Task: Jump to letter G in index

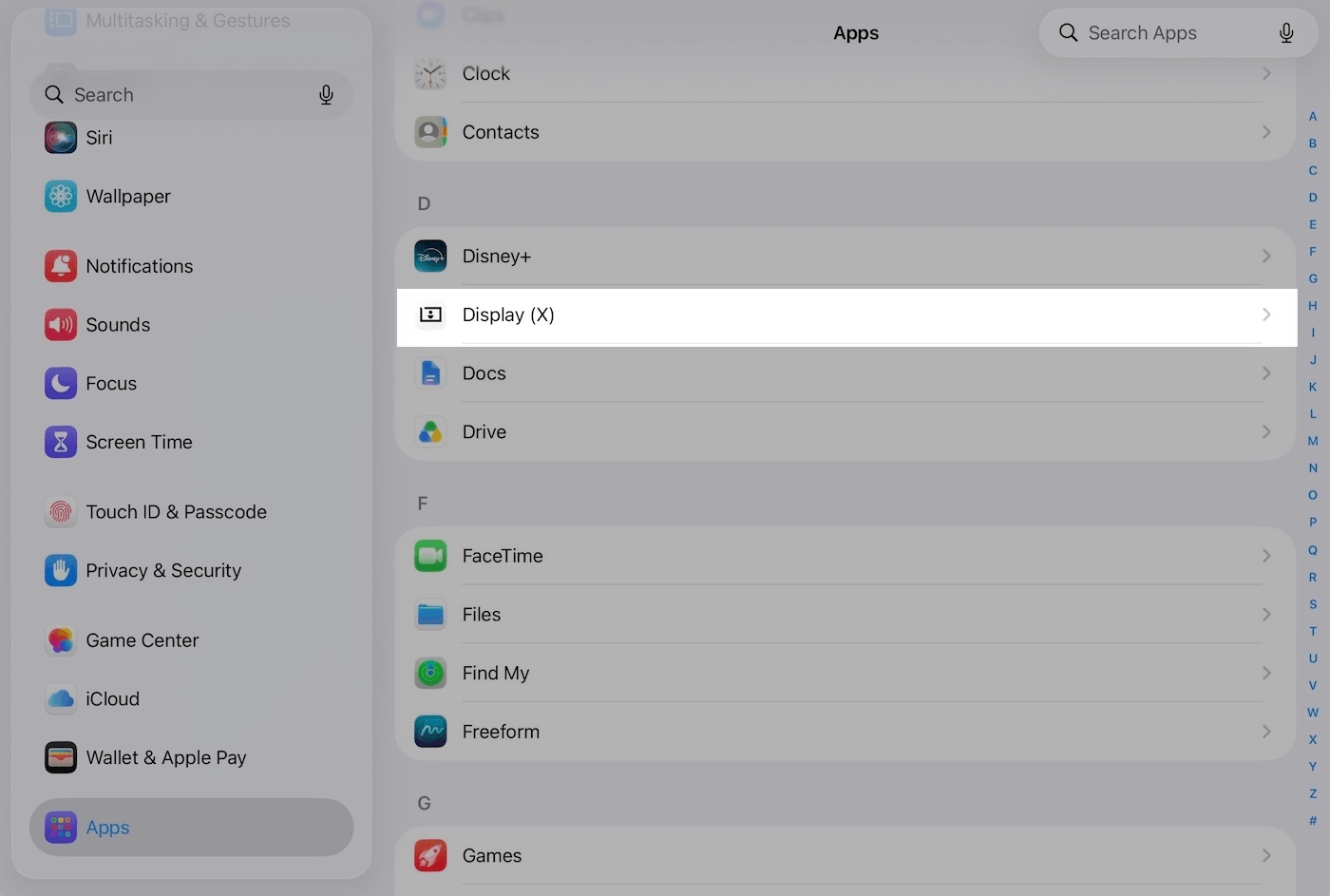Action: tap(1313, 278)
